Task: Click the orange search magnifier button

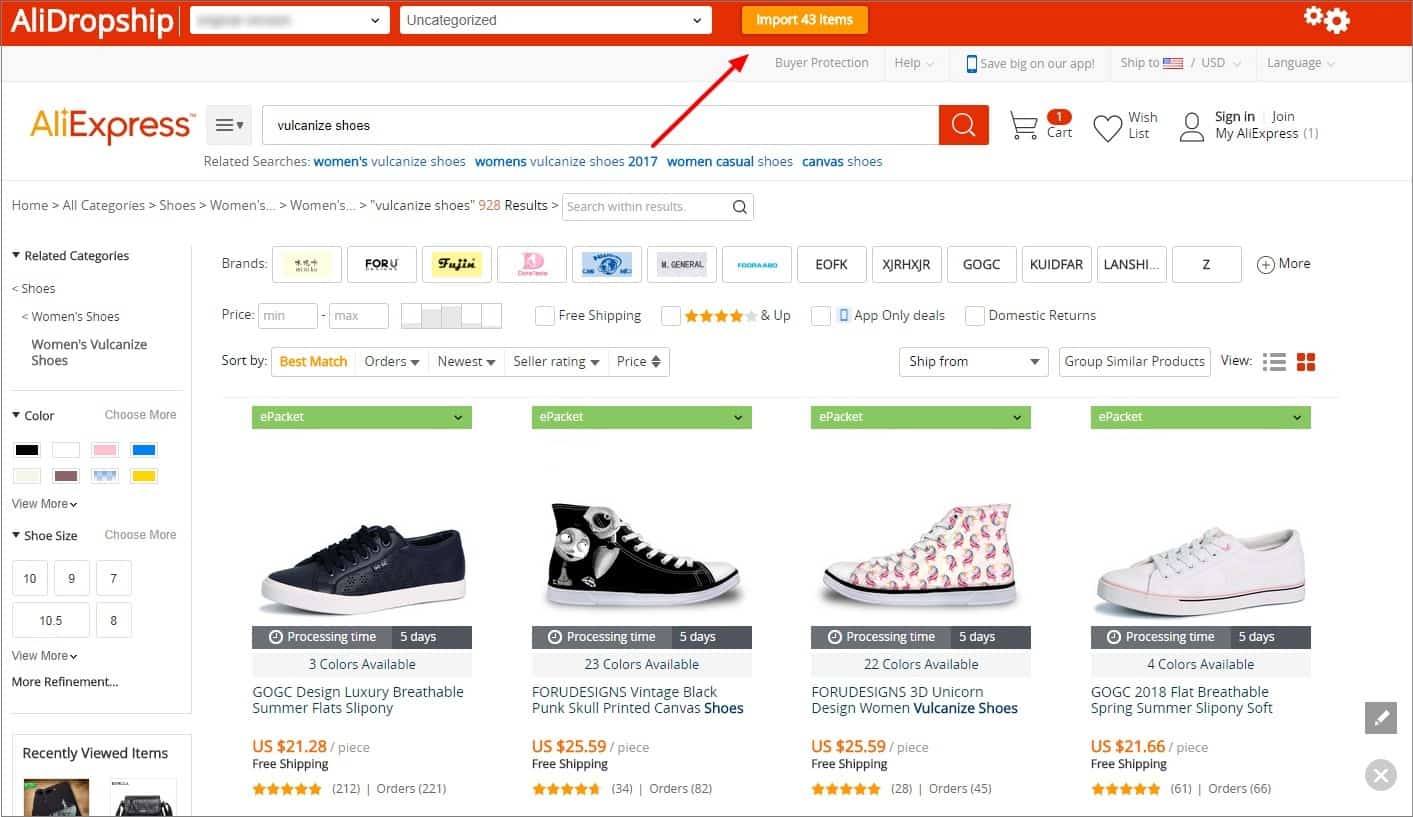Action: coord(963,125)
